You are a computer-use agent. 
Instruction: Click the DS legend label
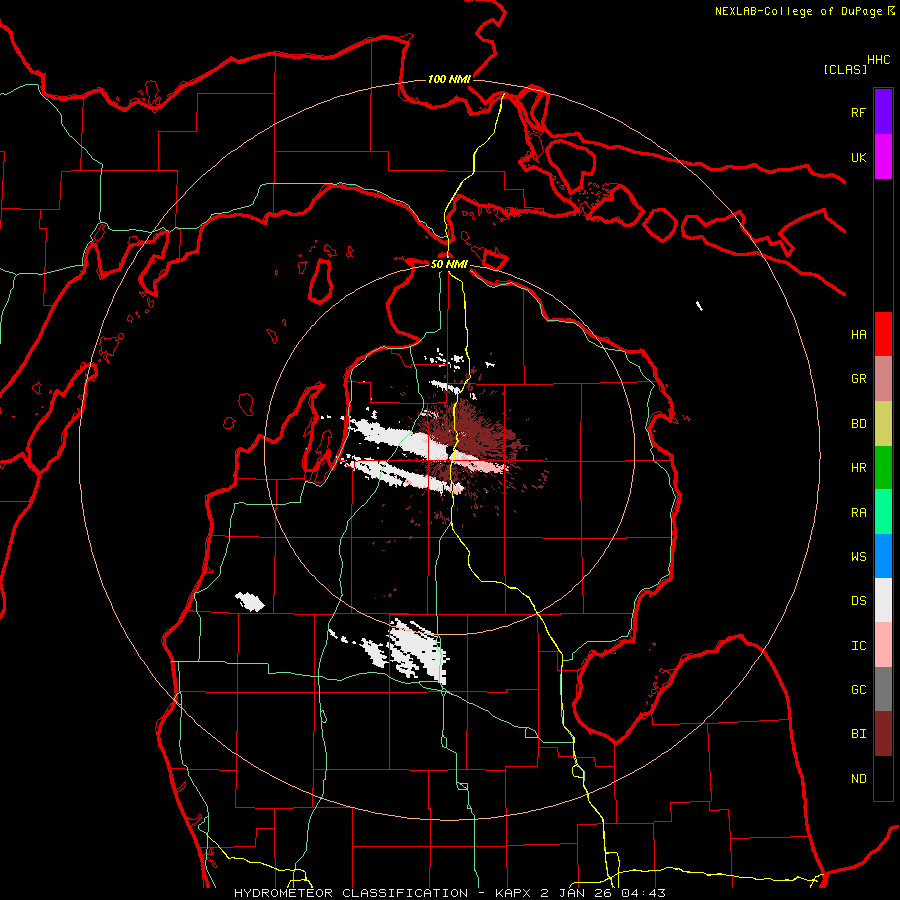pos(858,601)
